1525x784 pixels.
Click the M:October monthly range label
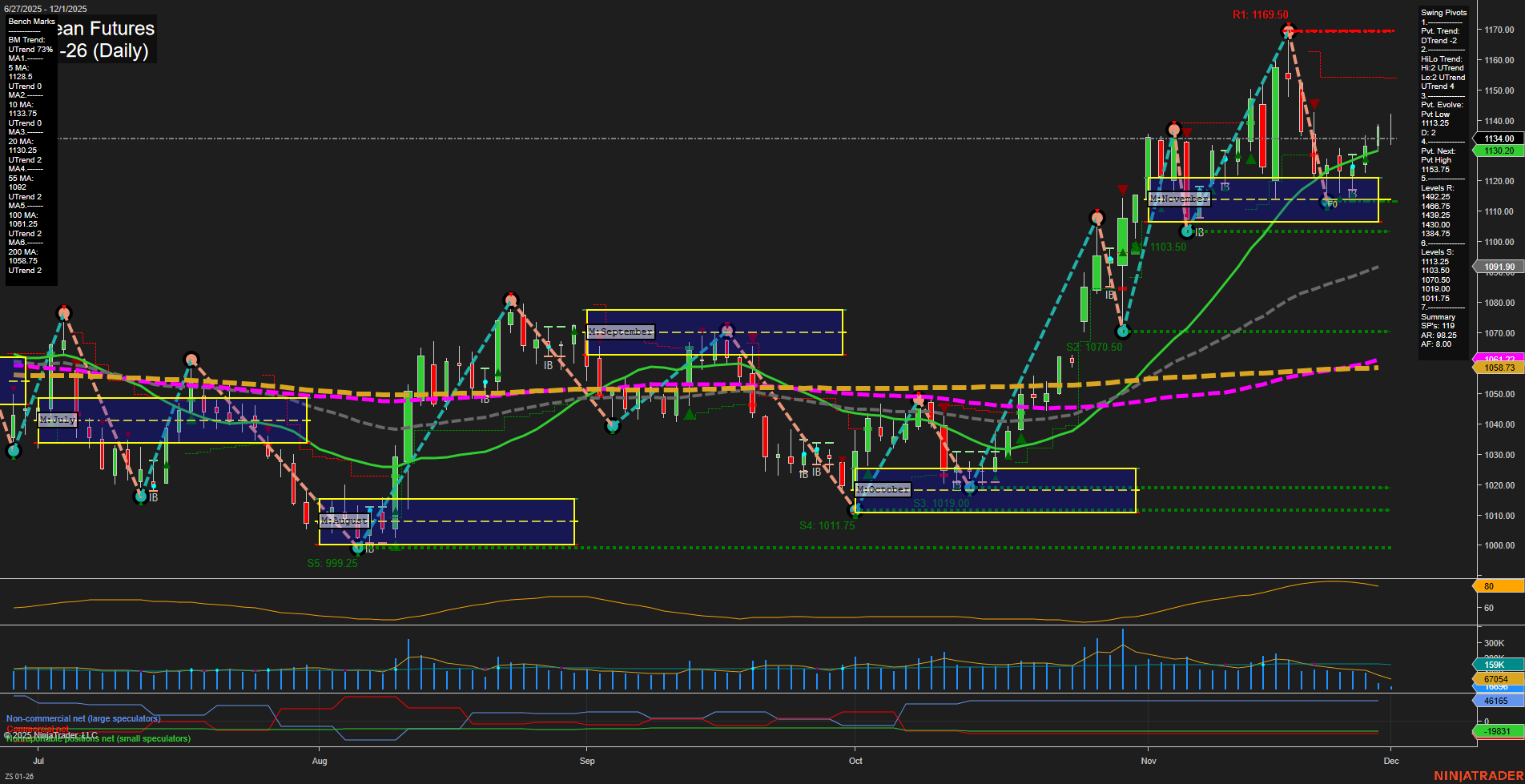(x=882, y=488)
